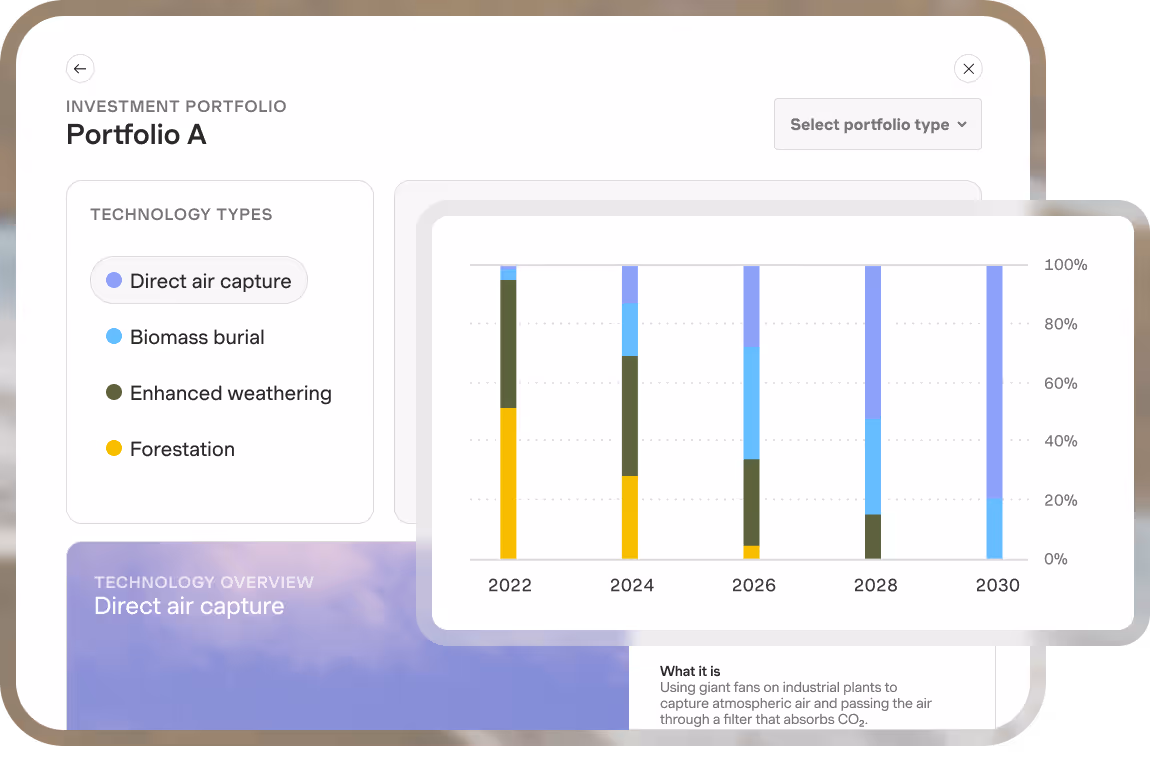Click Direct air capture overview title
The height and width of the screenshot is (766, 1150).
pos(189,606)
